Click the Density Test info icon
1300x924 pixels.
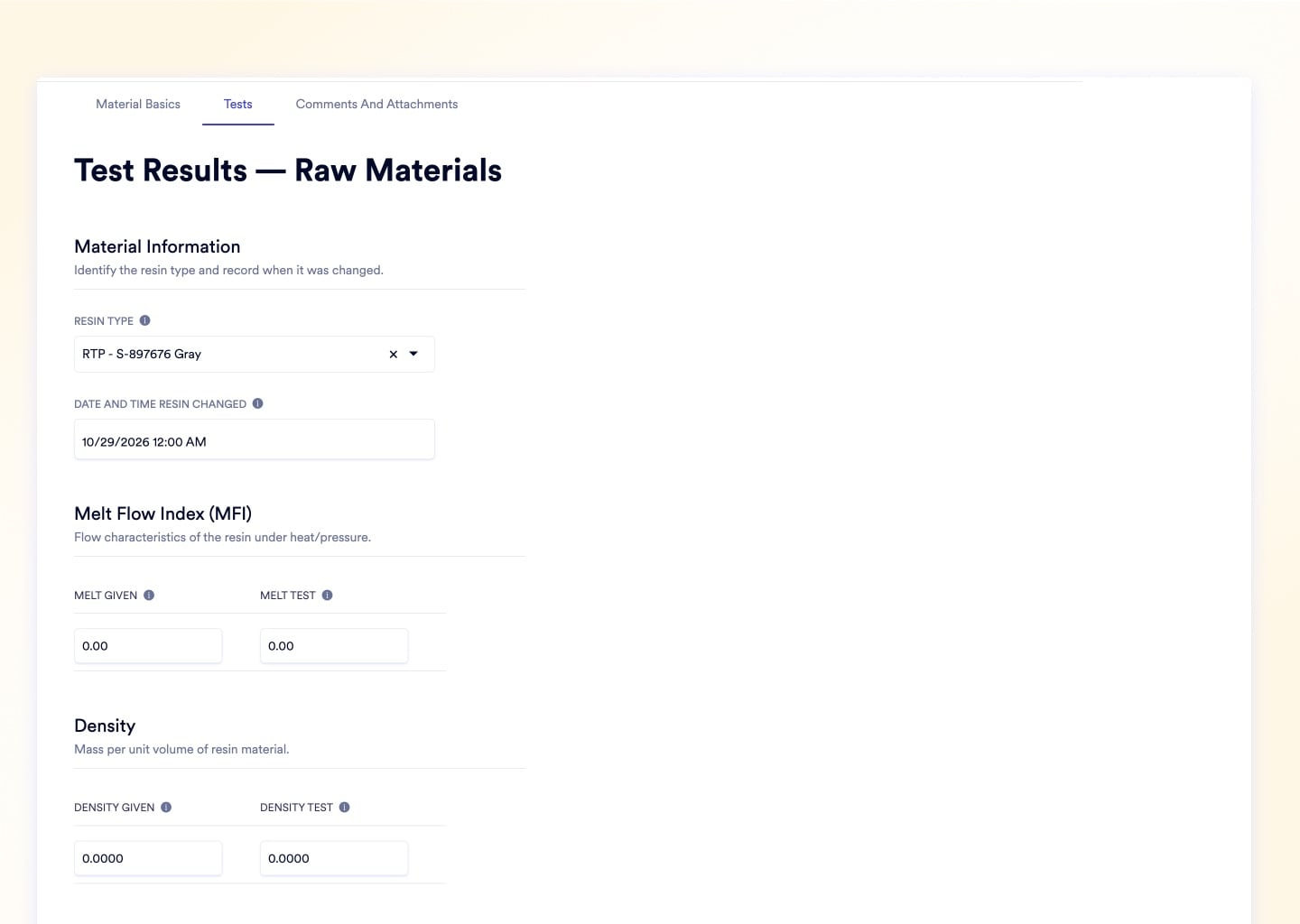[346, 807]
